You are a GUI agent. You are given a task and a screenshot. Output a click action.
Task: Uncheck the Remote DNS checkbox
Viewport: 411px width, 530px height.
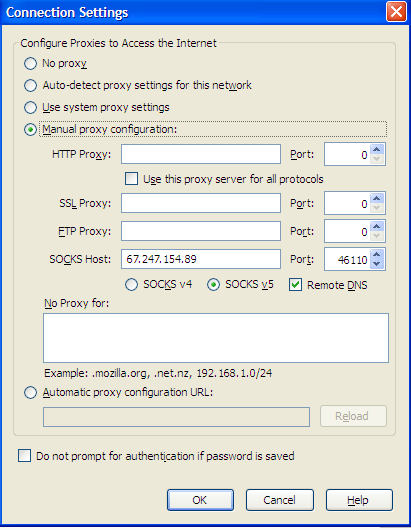click(295, 285)
